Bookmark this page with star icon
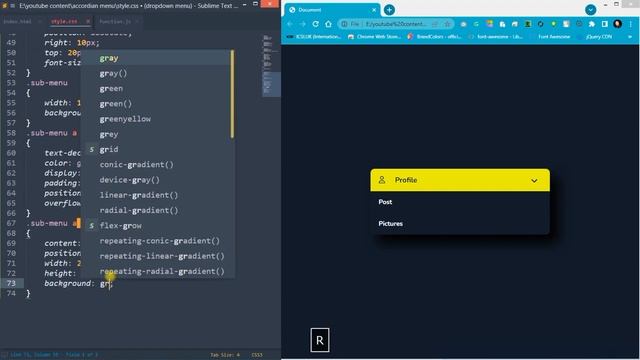The image size is (640, 360). [x=447, y=24]
